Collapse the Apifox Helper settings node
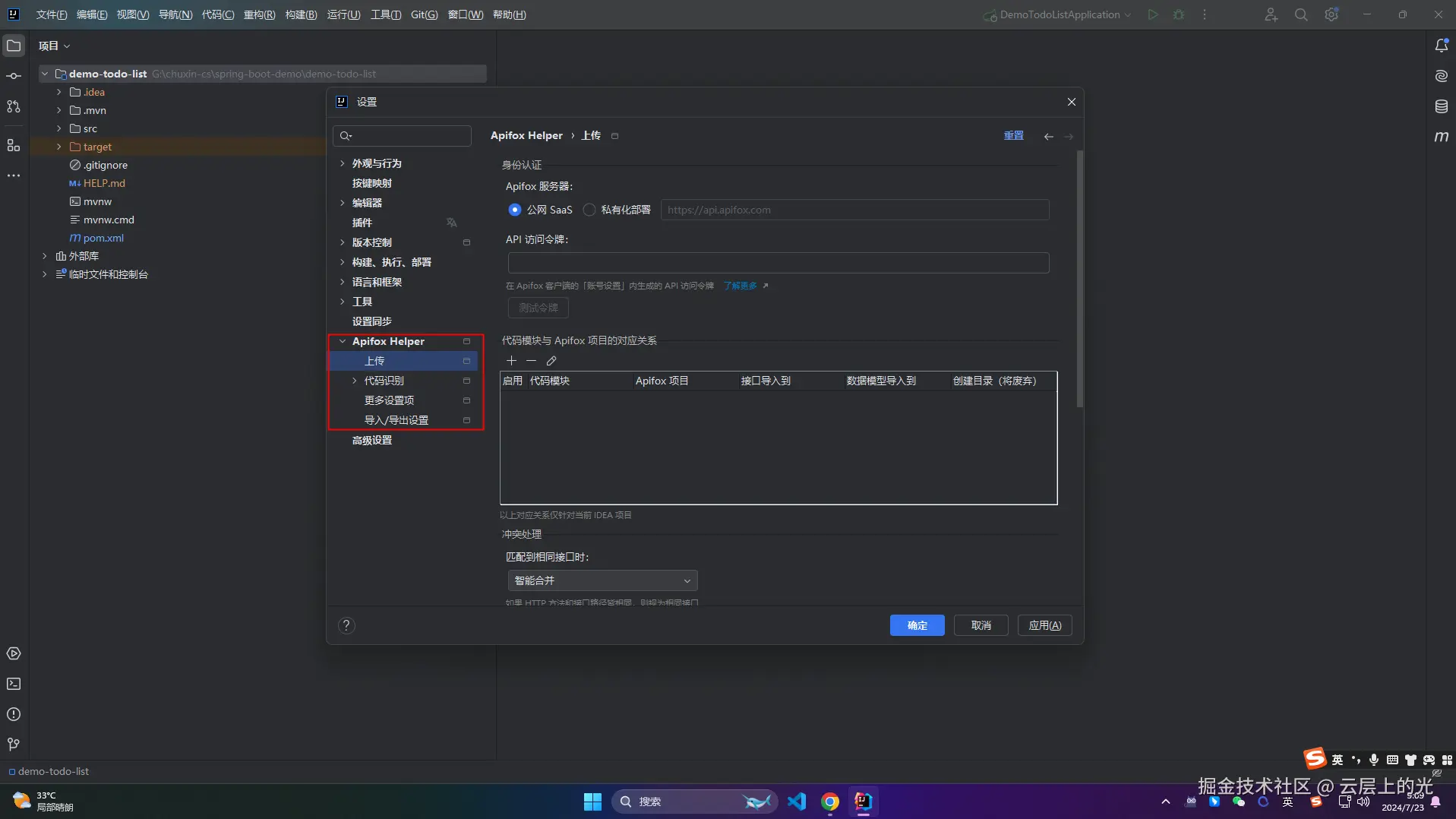 [x=343, y=341]
